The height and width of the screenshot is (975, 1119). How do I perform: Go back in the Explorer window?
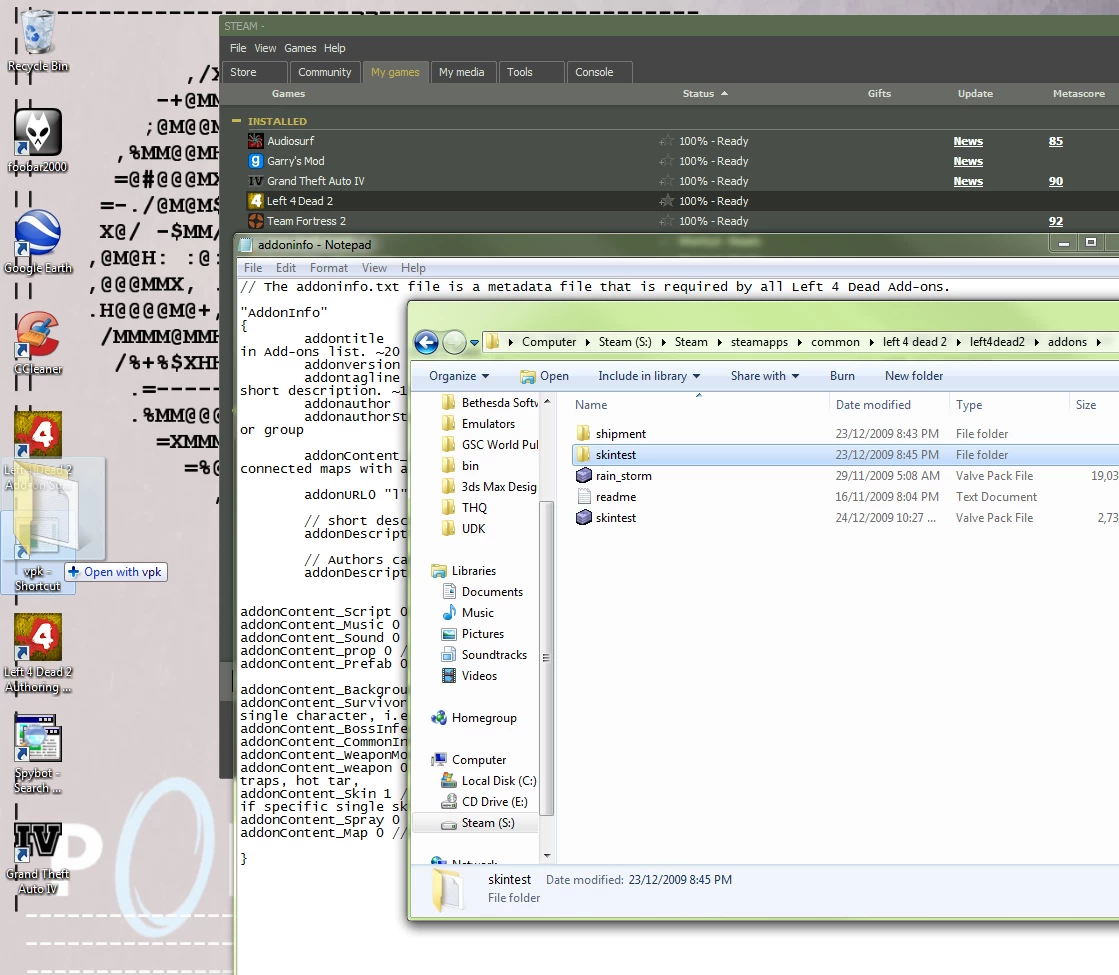(427, 343)
